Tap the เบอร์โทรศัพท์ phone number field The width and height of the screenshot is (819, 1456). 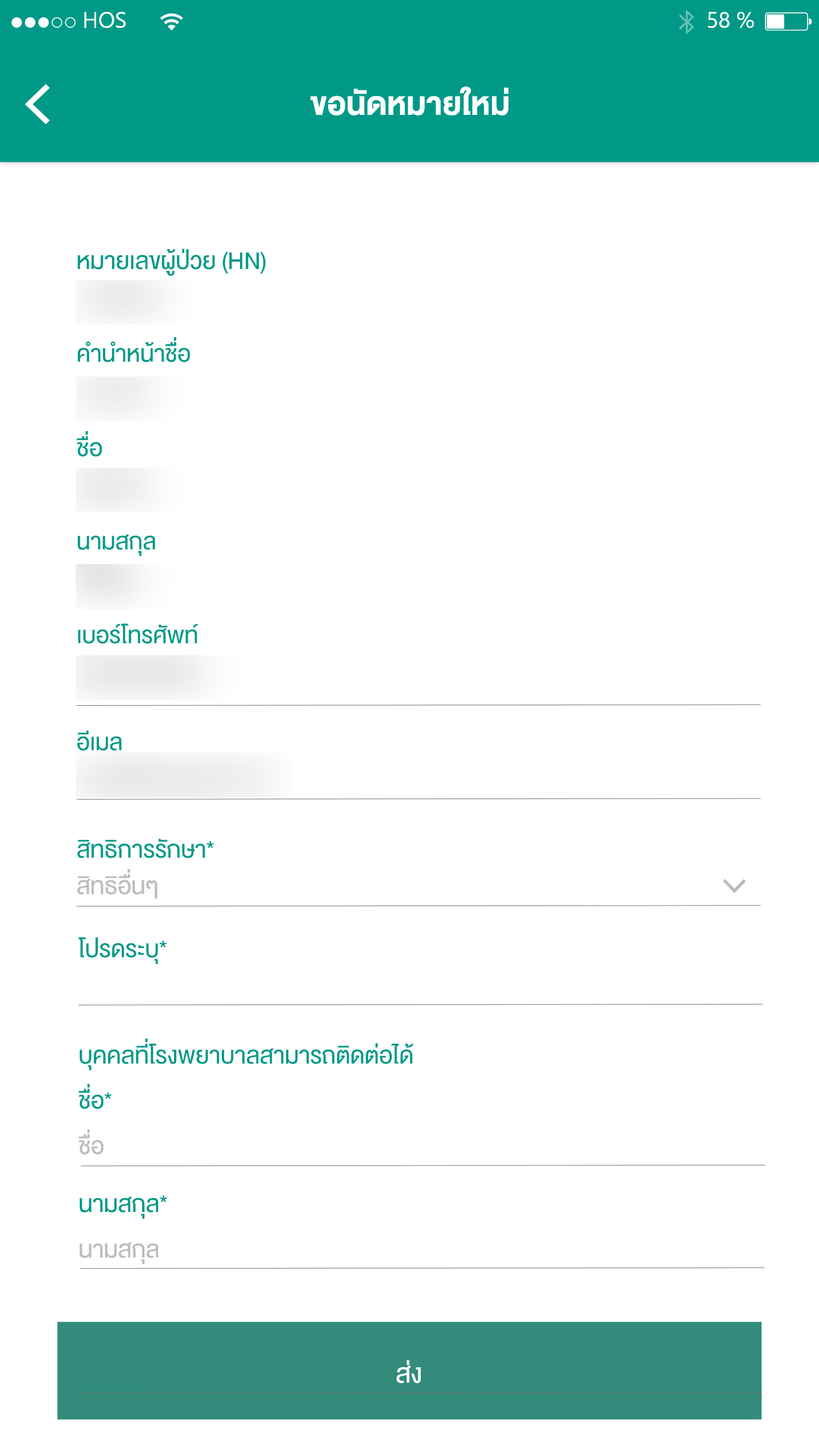click(418, 678)
